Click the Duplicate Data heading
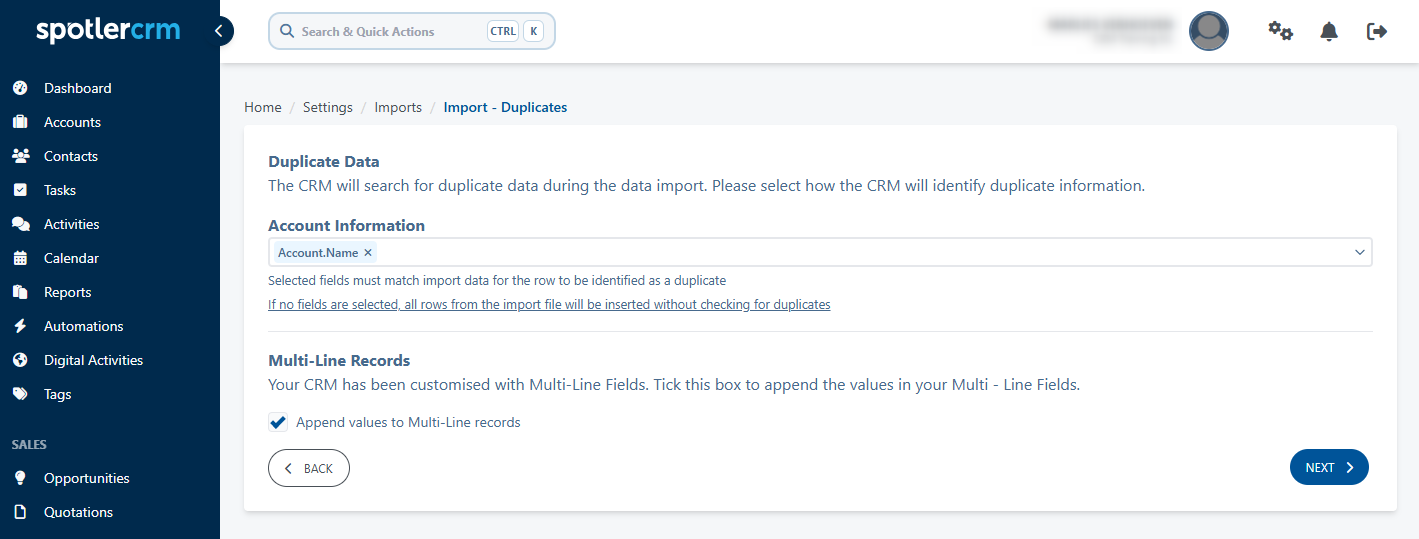The image size is (1419, 539). click(324, 161)
